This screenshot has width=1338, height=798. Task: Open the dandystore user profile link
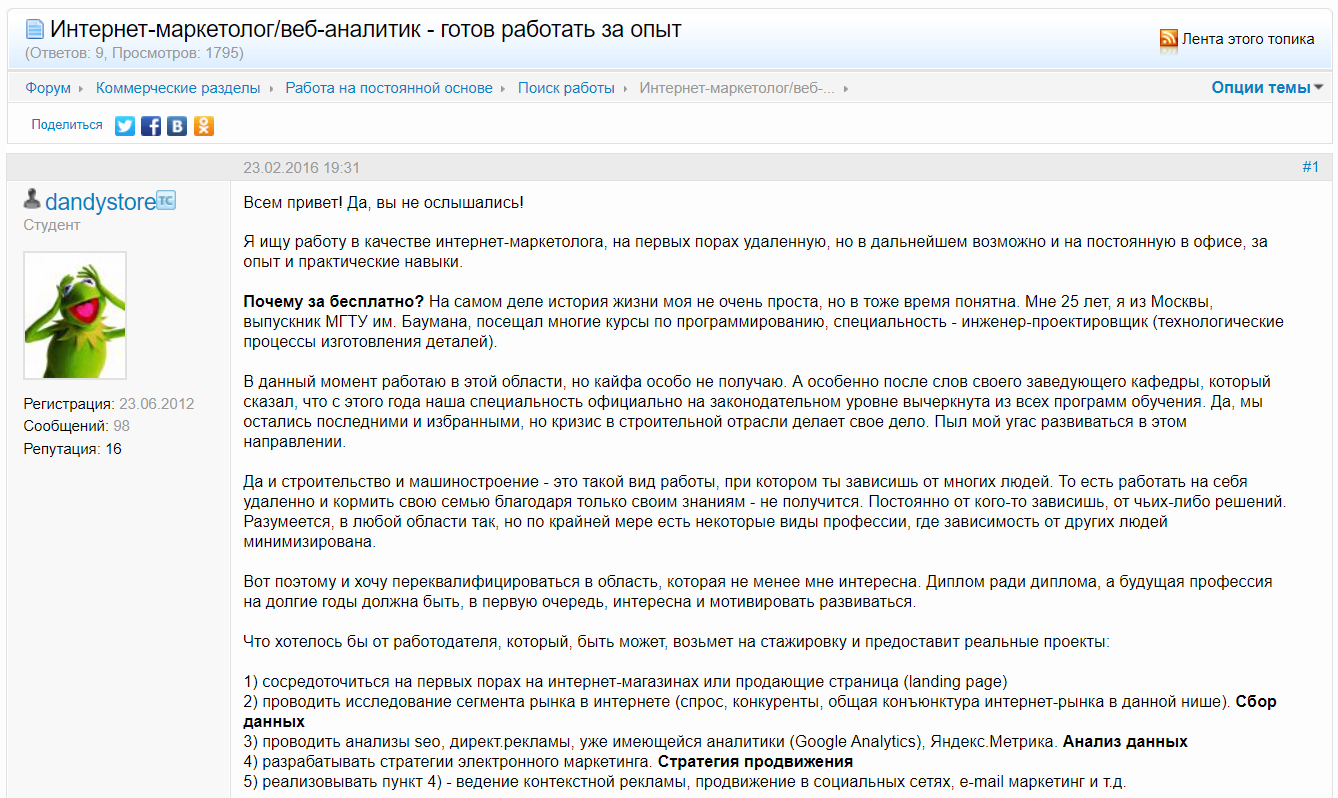pyautogui.click(x=100, y=201)
